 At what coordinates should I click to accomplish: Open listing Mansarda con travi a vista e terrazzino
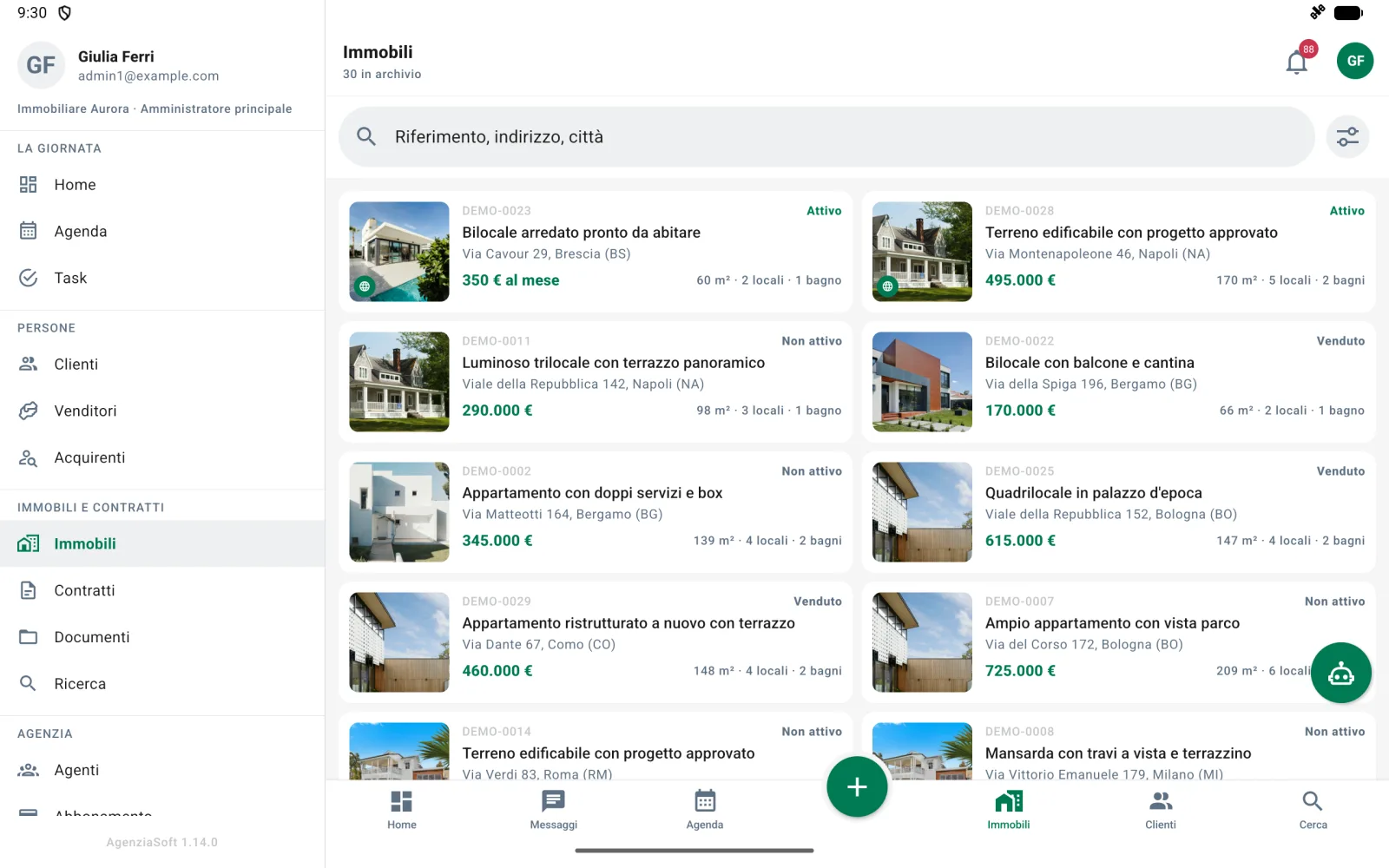1119,746
